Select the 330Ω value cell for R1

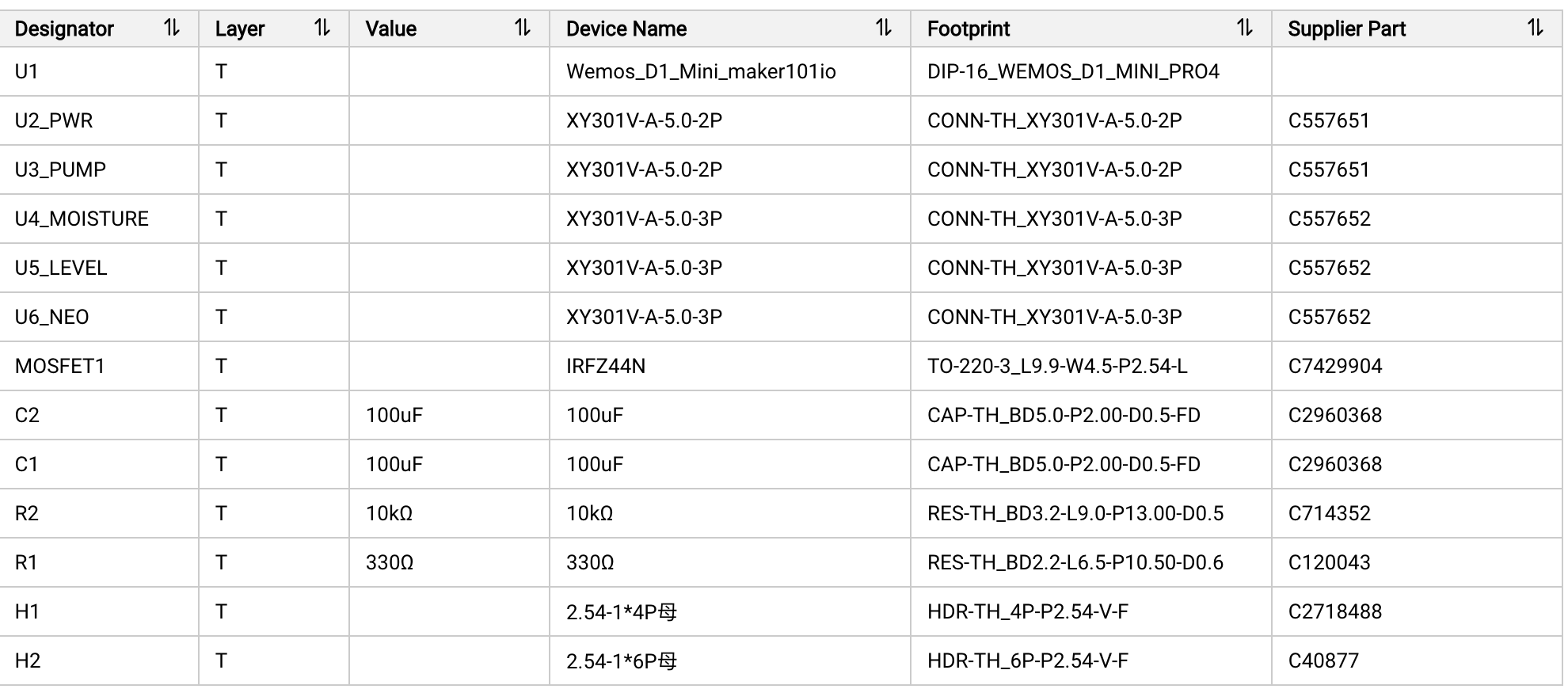[389, 563]
